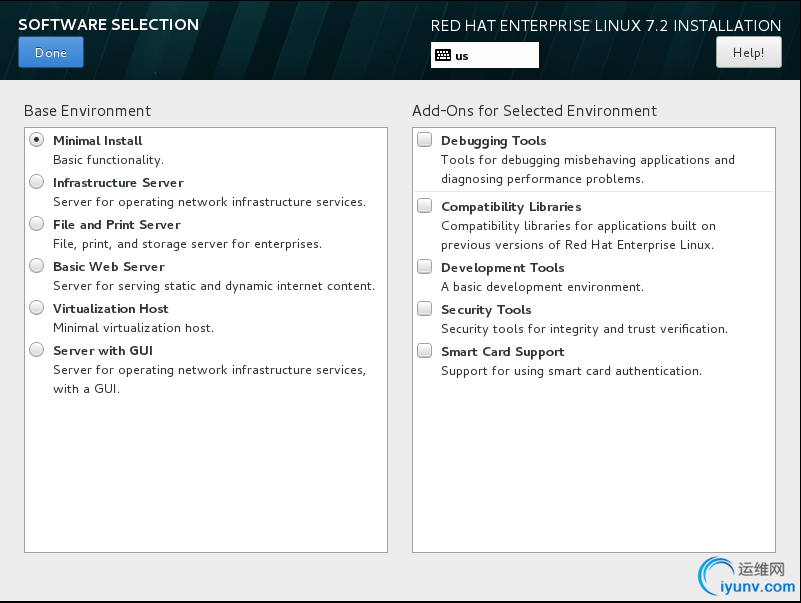801x603 pixels.
Task: Click the 'Debugging Tools' label text
Action: click(493, 141)
